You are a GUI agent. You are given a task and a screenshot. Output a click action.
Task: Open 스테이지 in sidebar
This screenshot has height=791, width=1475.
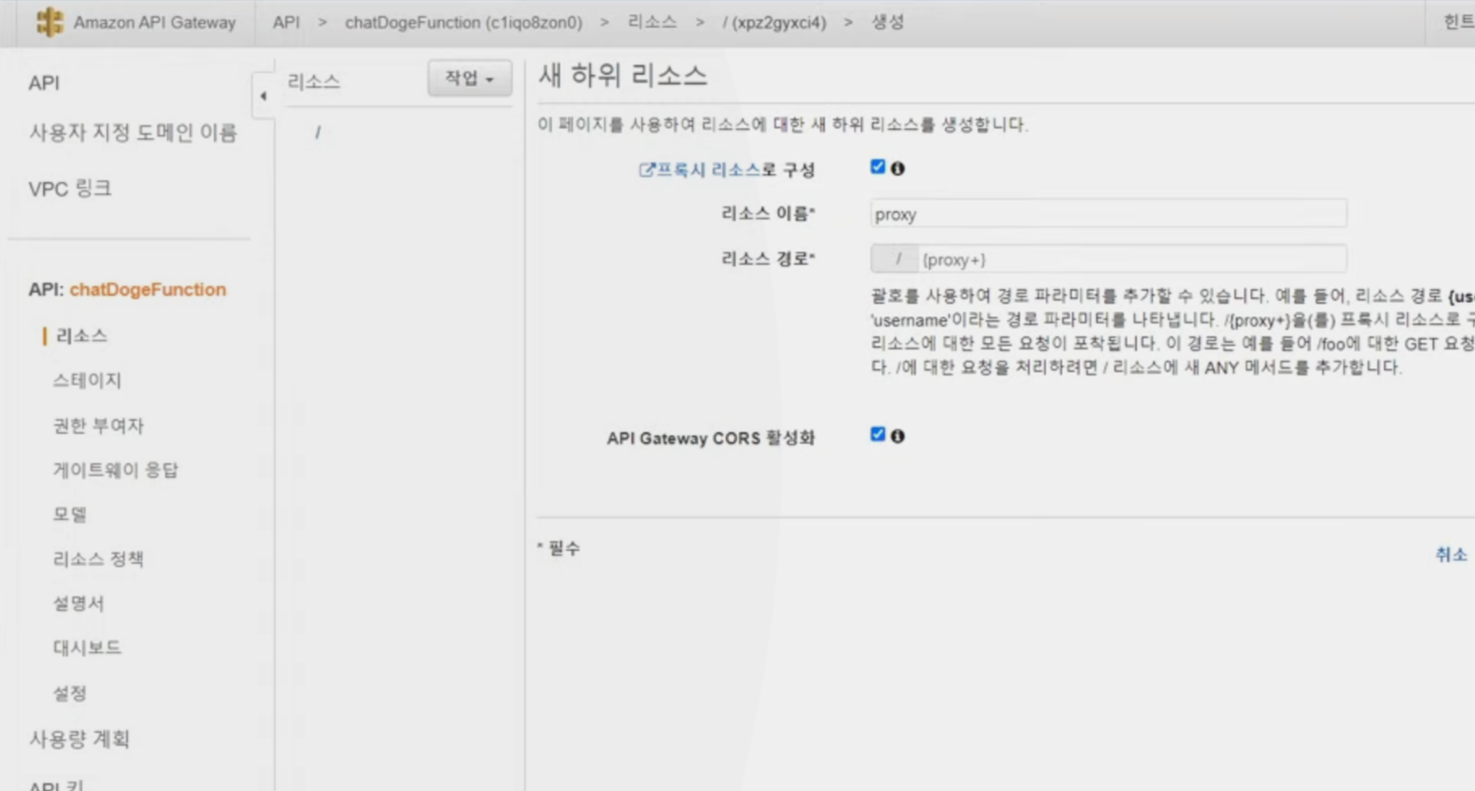(87, 381)
